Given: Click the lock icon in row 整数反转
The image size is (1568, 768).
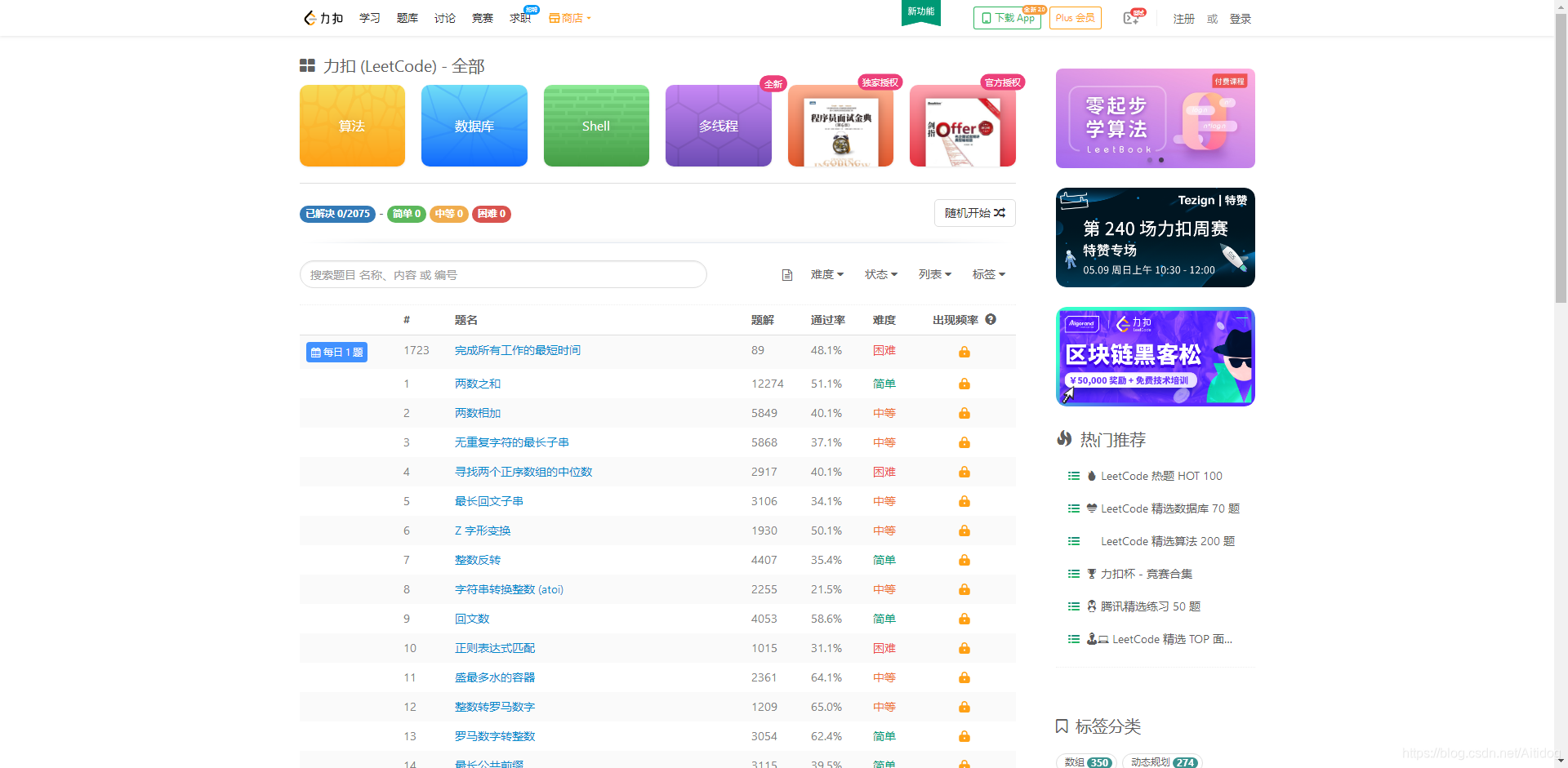Looking at the screenshot, I should [964, 560].
